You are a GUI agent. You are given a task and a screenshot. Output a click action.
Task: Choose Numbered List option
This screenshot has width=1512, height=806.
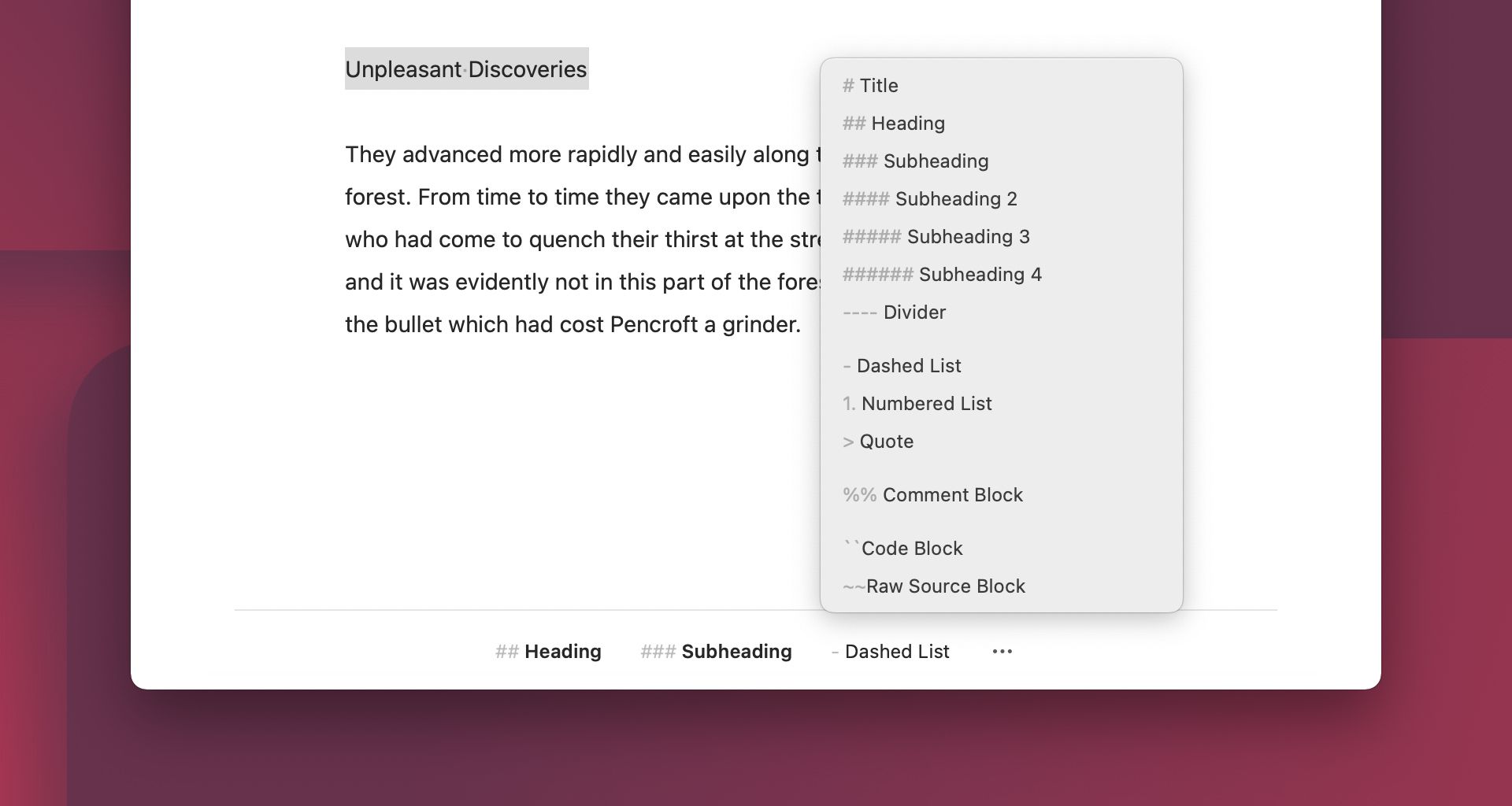(1001, 403)
